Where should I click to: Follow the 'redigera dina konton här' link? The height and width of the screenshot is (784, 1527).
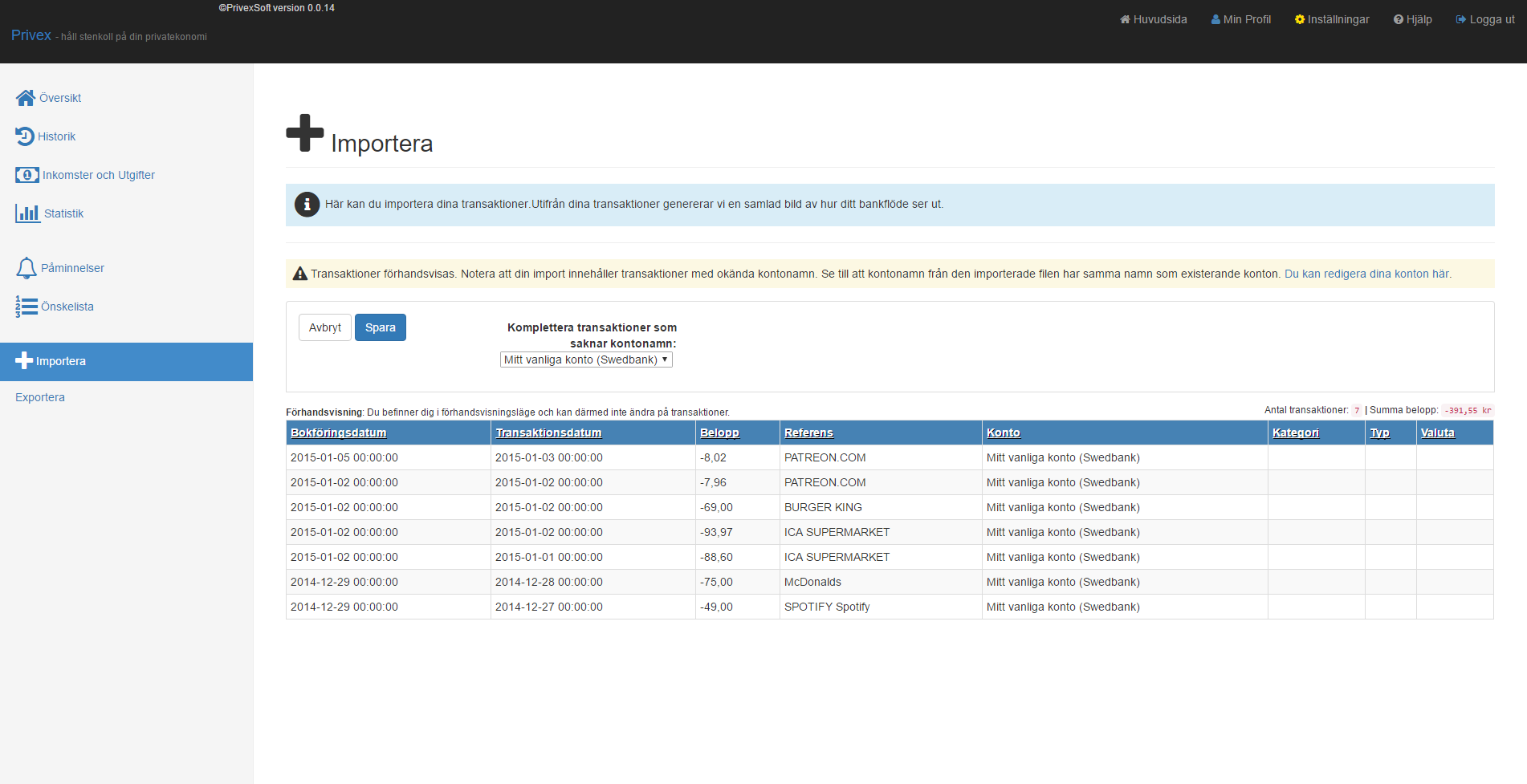point(1367,274)
